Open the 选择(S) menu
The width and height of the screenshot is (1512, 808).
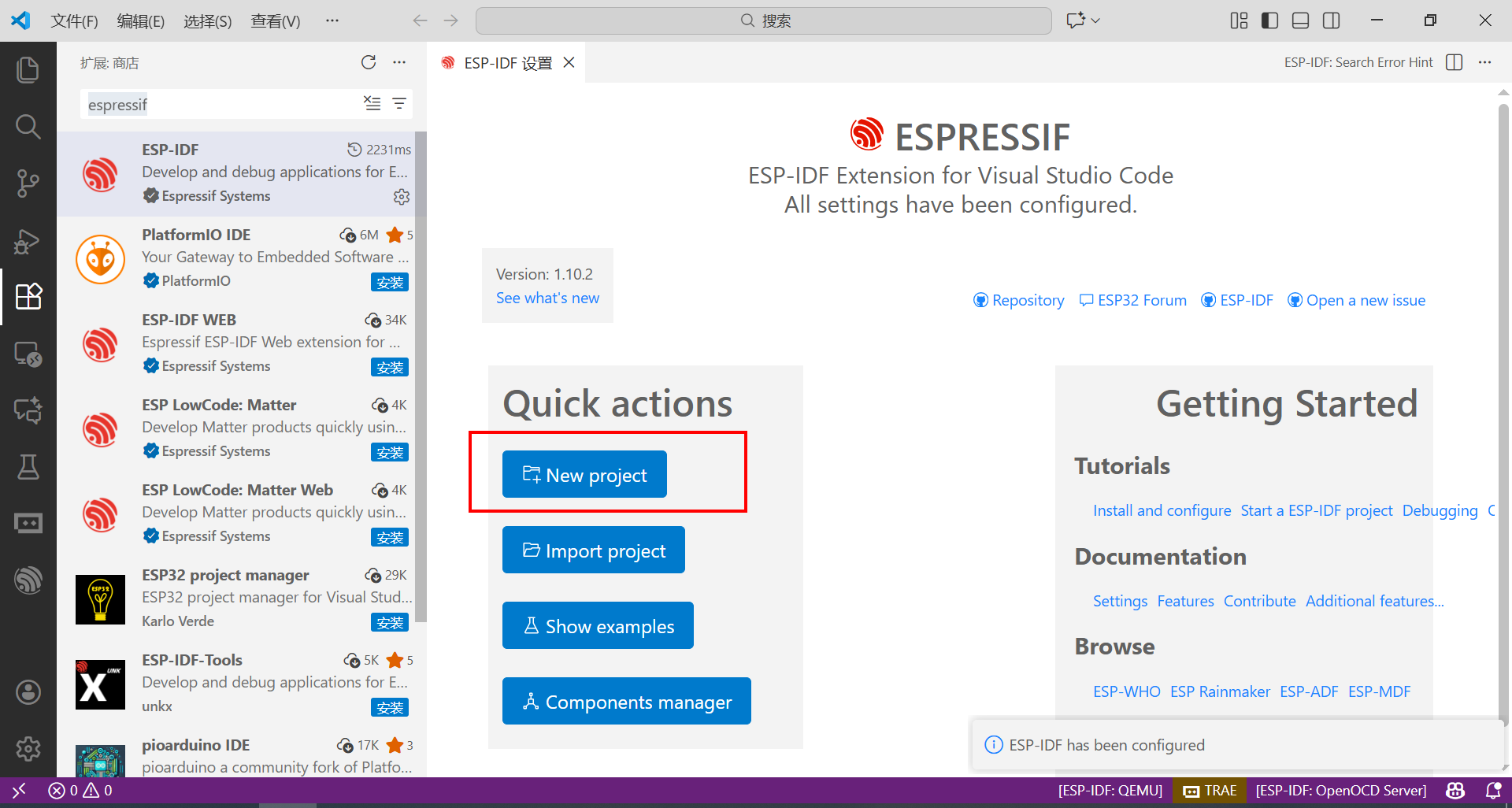(207, 20)
